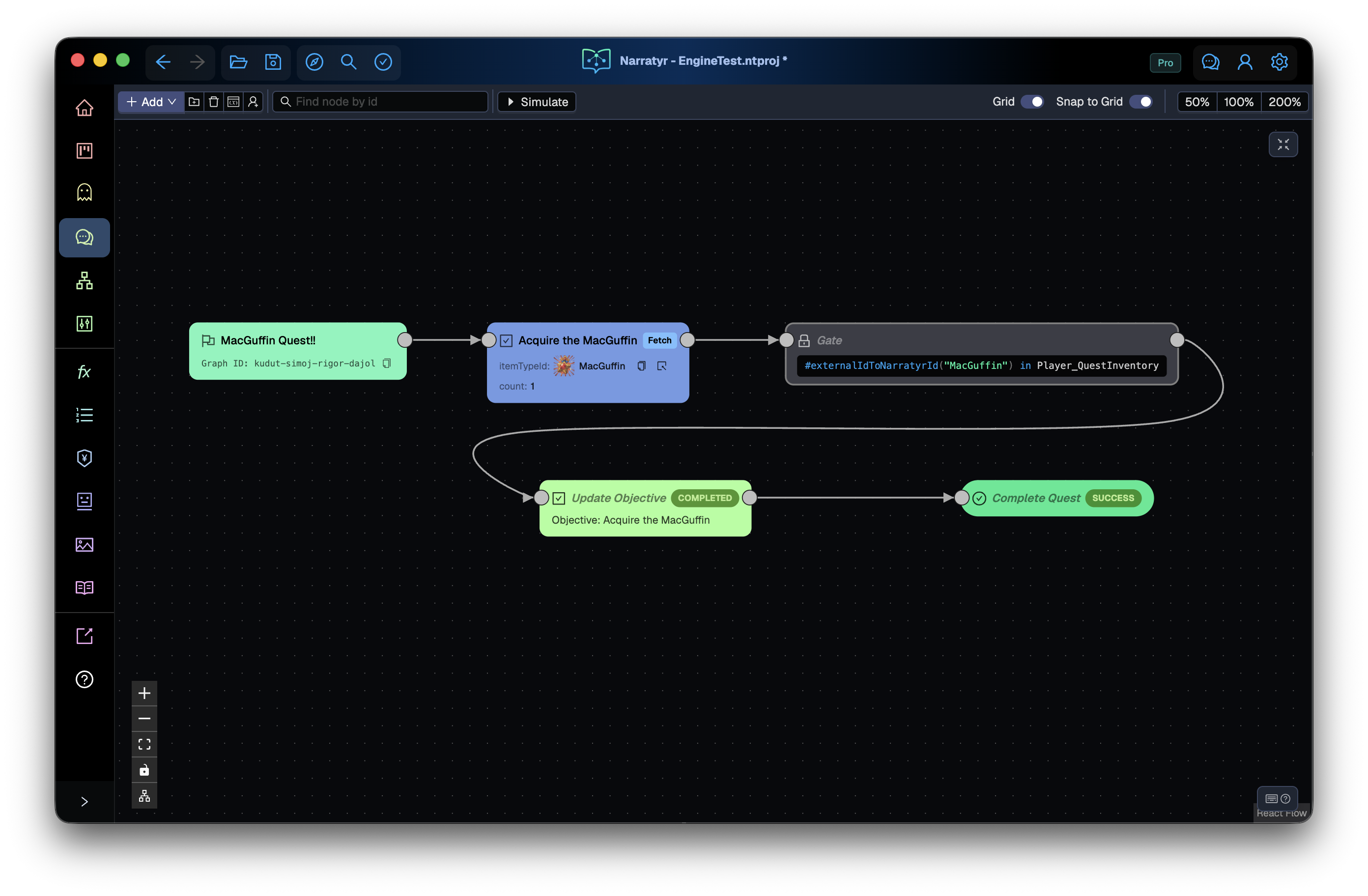1368x896 pixels.
Task: Click the Pro badge
Action: coord(1166,63)
